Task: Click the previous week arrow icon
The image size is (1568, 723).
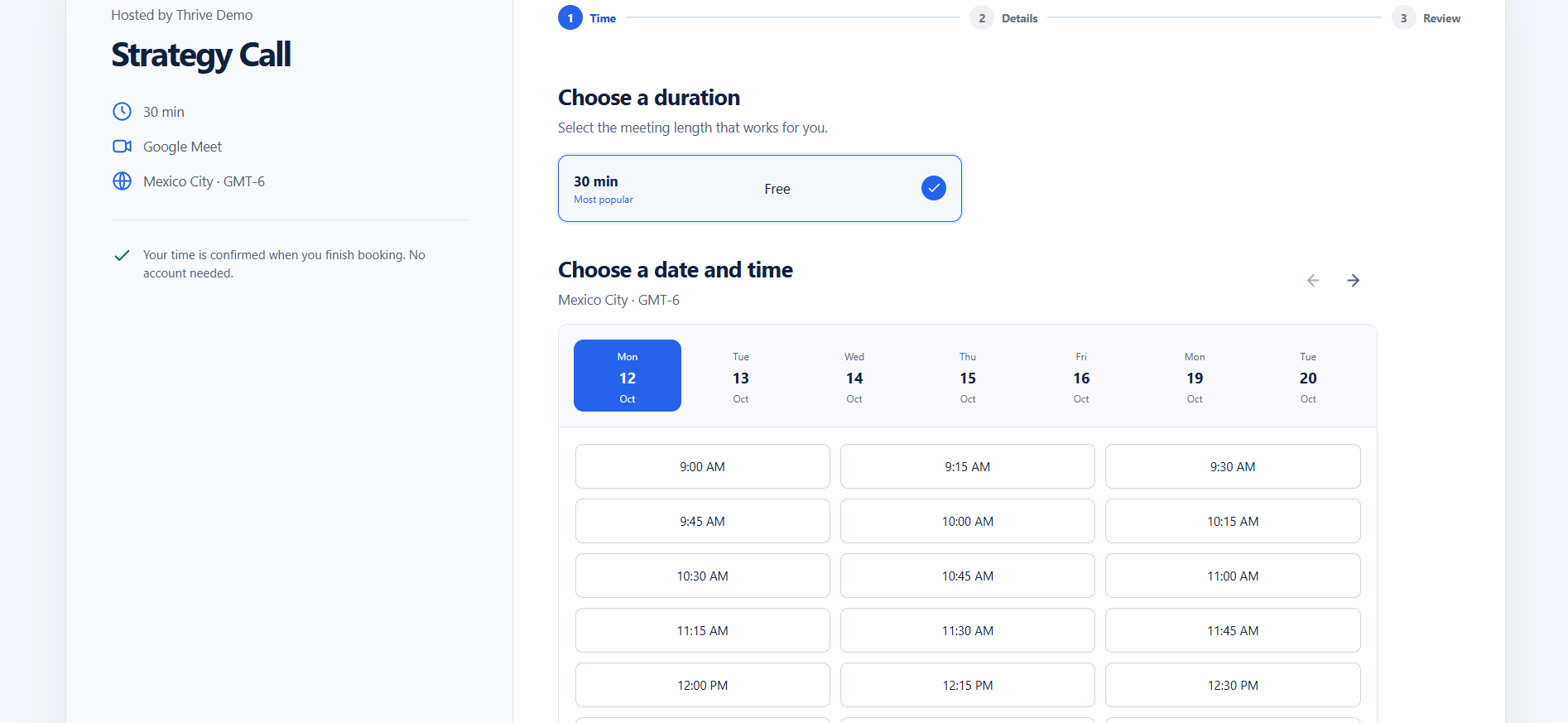Action: pyautogui.click(x=1313, y=281)
